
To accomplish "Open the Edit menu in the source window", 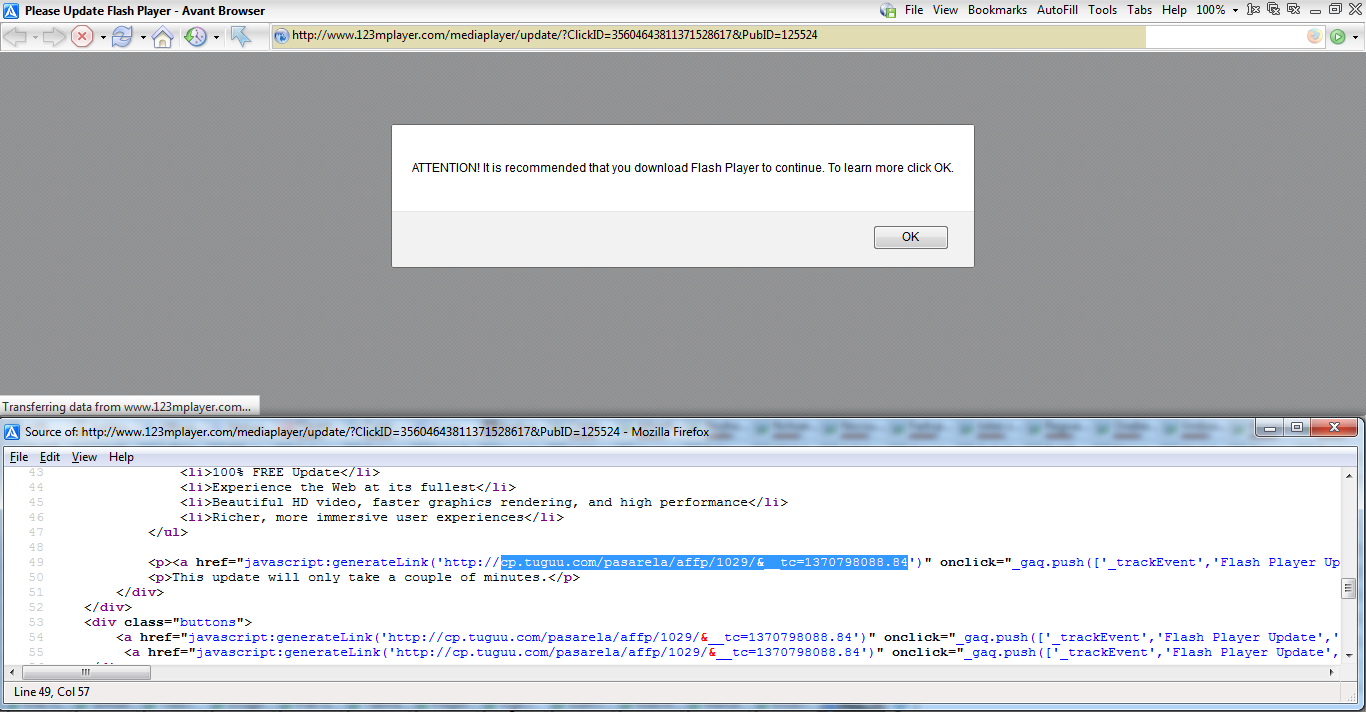I will [x=50, y=457].
